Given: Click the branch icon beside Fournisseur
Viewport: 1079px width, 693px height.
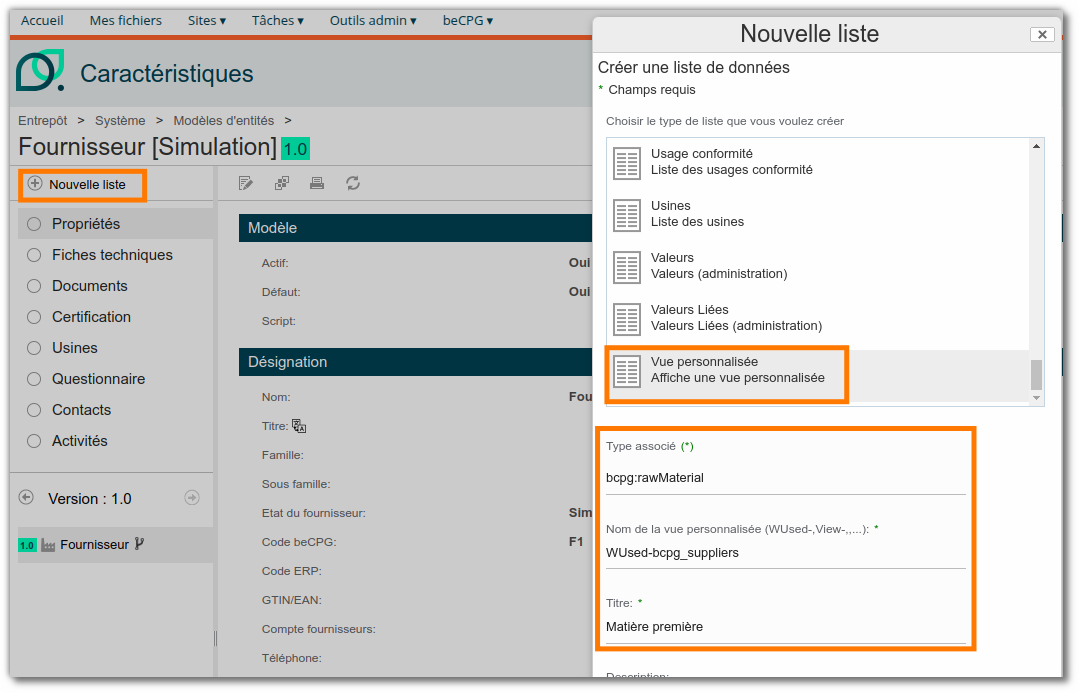Looking at the screenshot, I should (139, 544).
